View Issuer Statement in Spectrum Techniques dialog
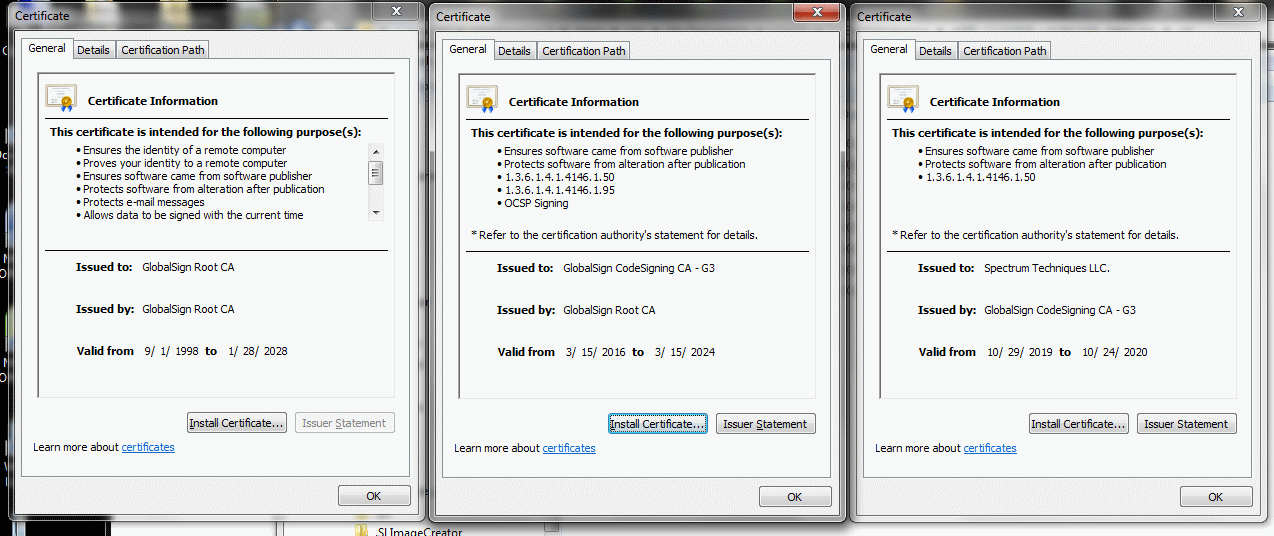 pyautogui.click(x=1187, y=424)
